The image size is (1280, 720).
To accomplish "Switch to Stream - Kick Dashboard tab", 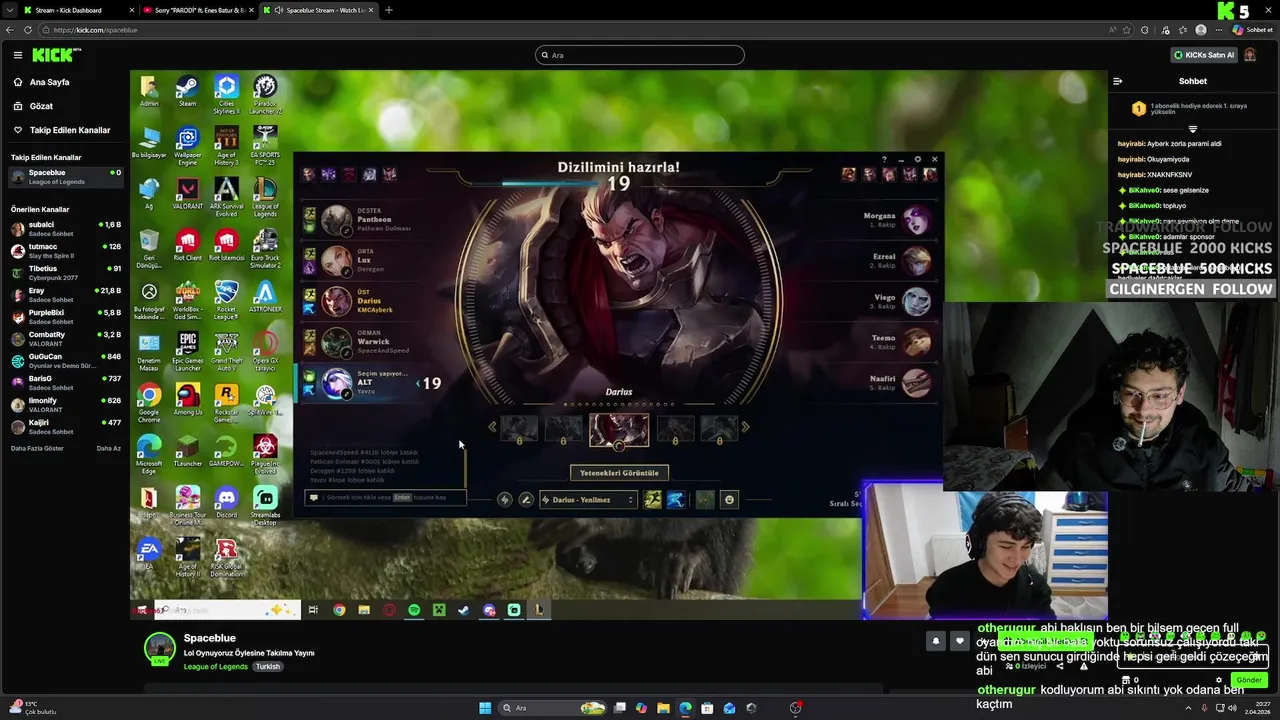I will (x=76, y=10).
